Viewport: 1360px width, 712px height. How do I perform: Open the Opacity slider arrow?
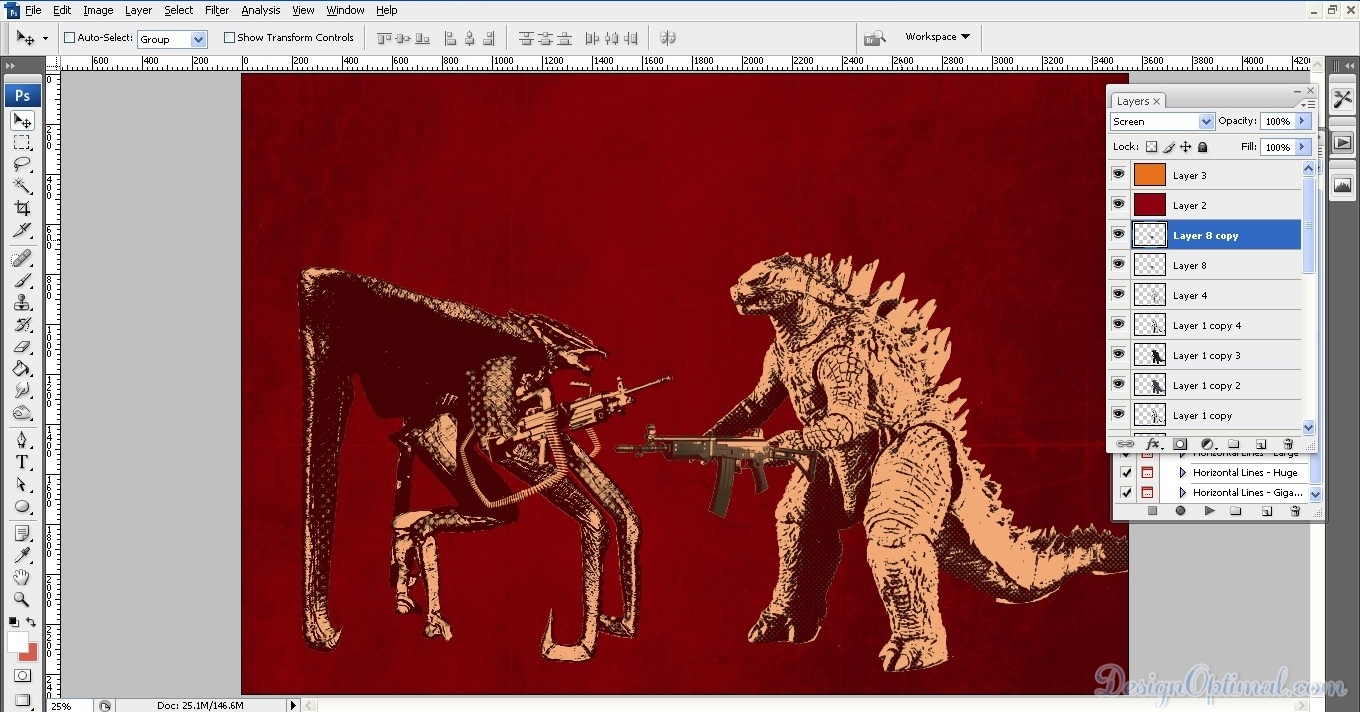click(1303, 121)
